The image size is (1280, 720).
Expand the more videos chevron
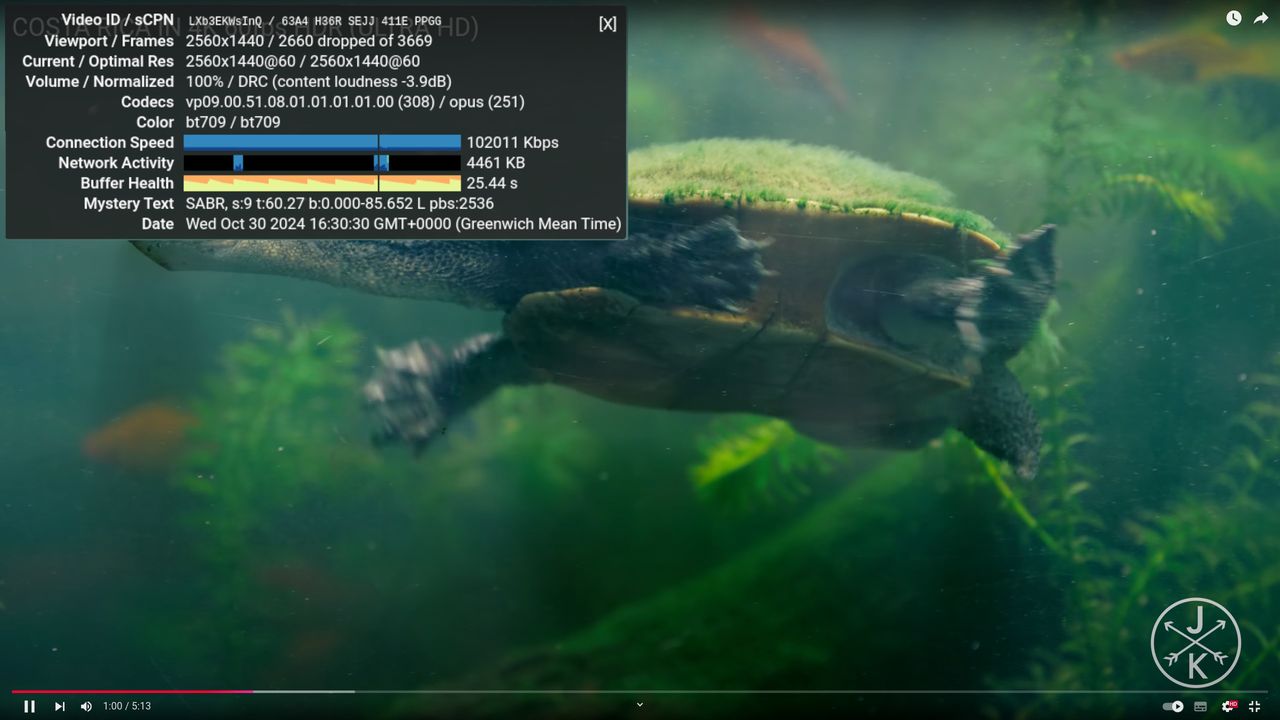tap(640, 705)
